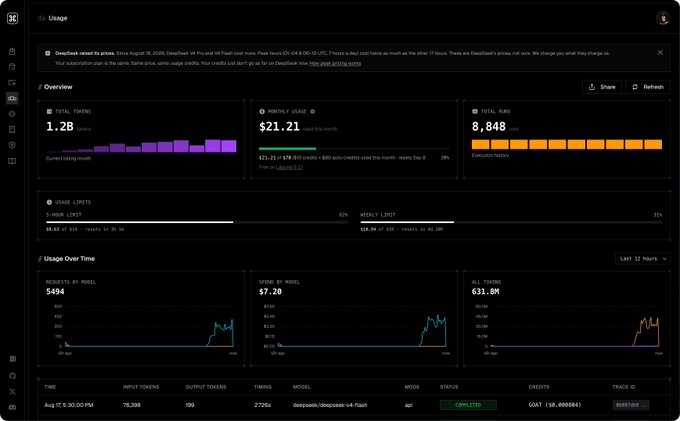Viewport: 680px width, 421px height.
Task: Open the 'Last 12 hours' time range dropdown
Action: 643,258
